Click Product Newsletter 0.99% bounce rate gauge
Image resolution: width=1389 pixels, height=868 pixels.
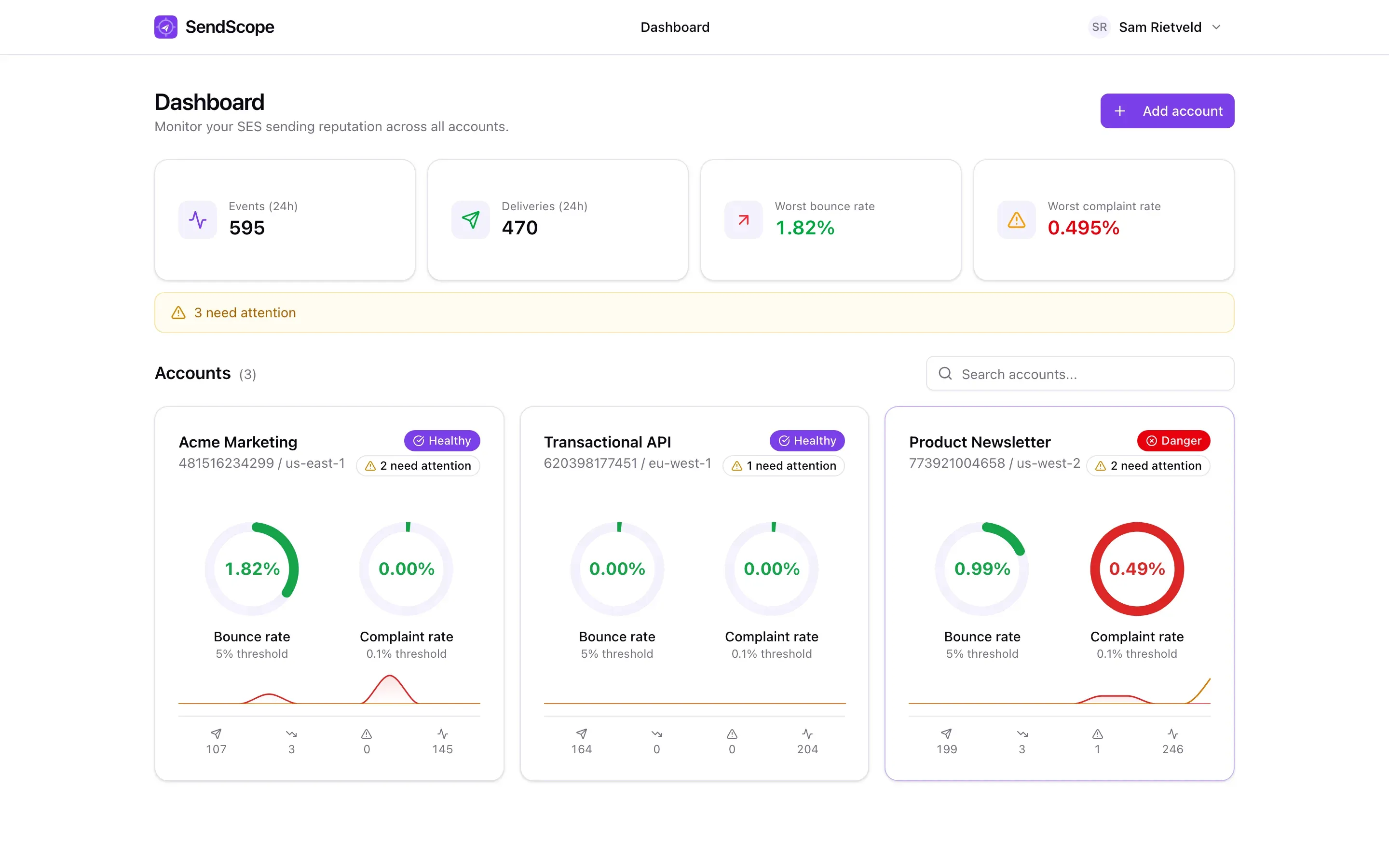982,569
